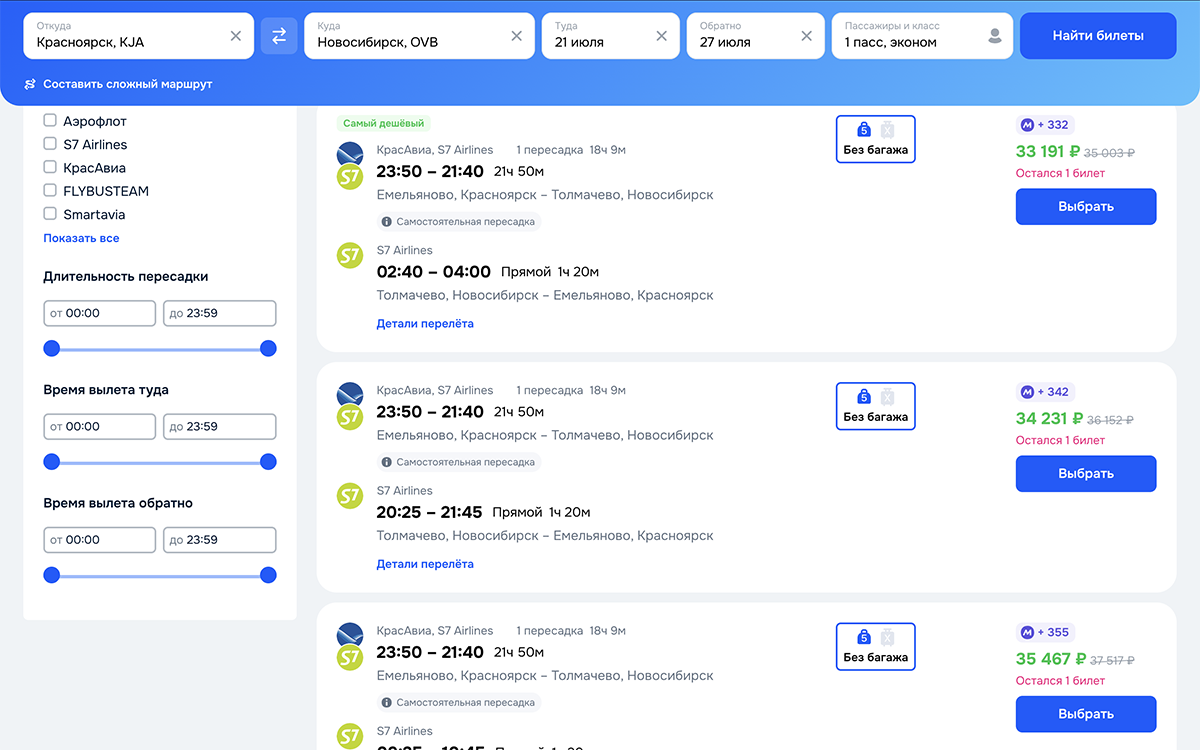Edit the Куда destination field

(420, 36)
